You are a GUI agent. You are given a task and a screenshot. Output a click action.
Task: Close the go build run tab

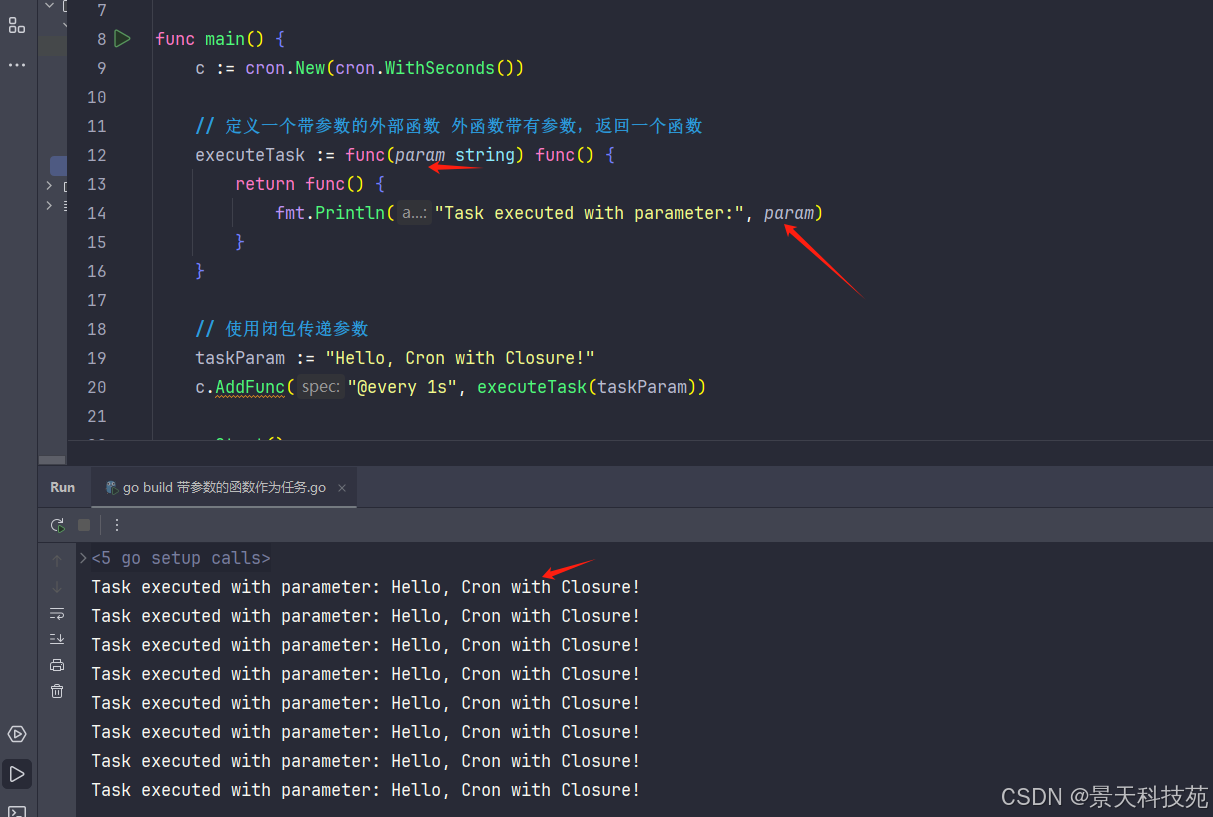coord(342,488)
